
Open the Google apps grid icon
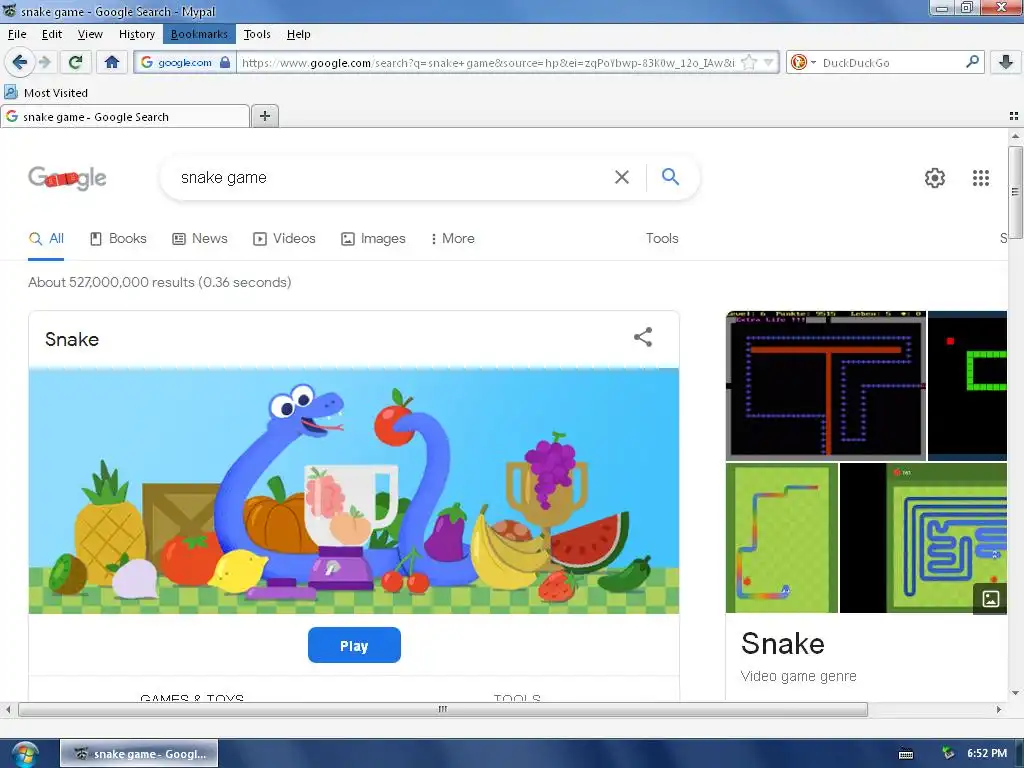[x=980, y=178]
